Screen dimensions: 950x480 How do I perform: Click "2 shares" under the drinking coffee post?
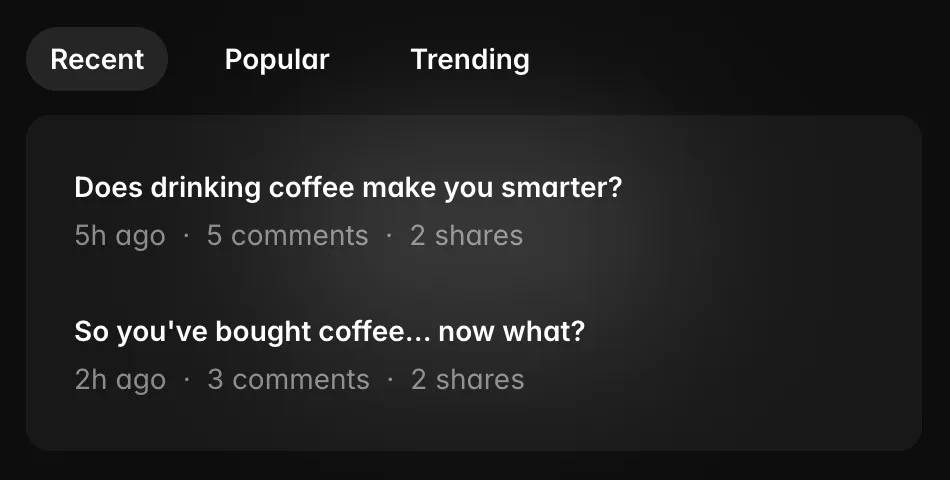[466, 236]
